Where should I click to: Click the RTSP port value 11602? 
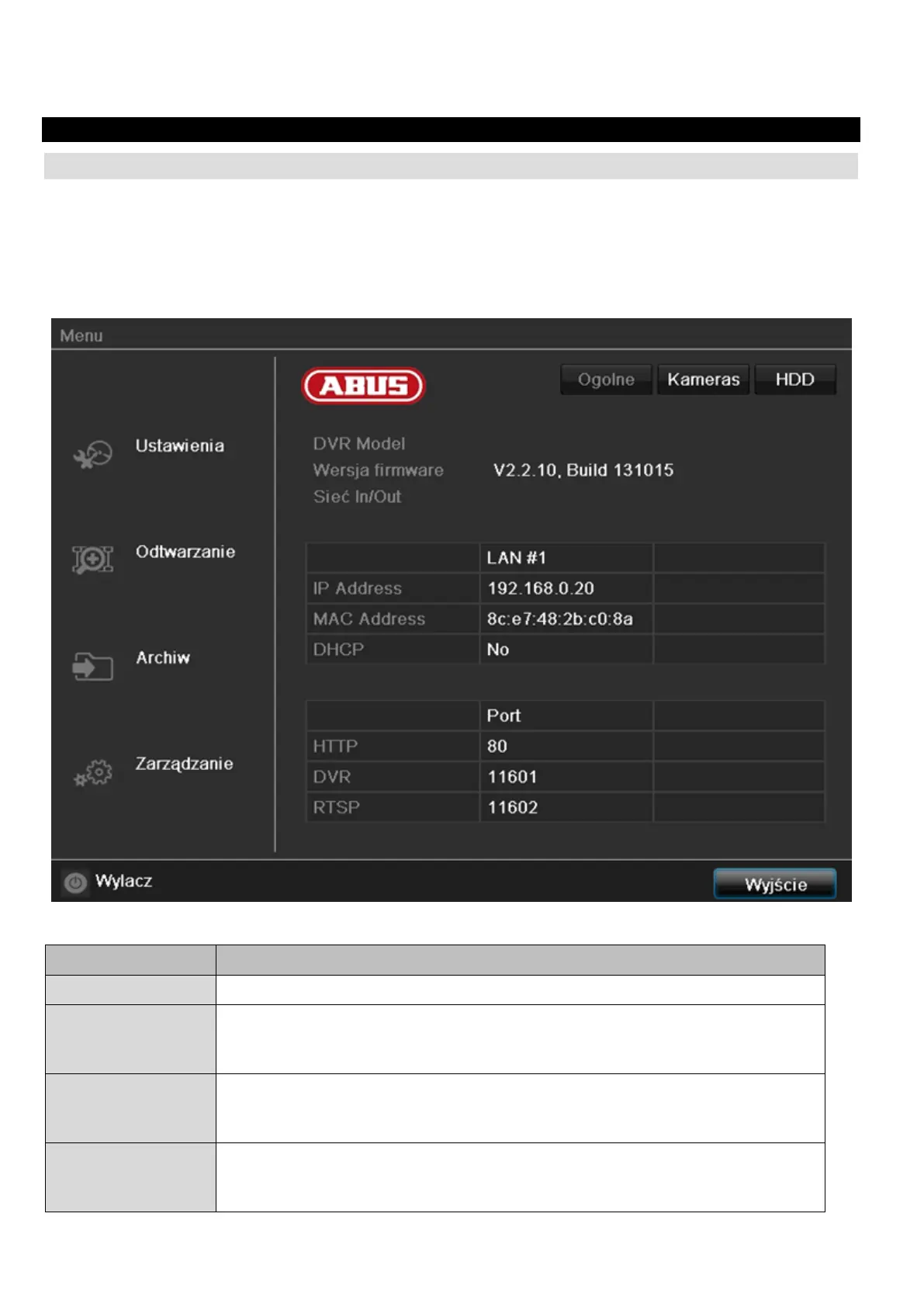pyautogui.click(x=512, y=807)
